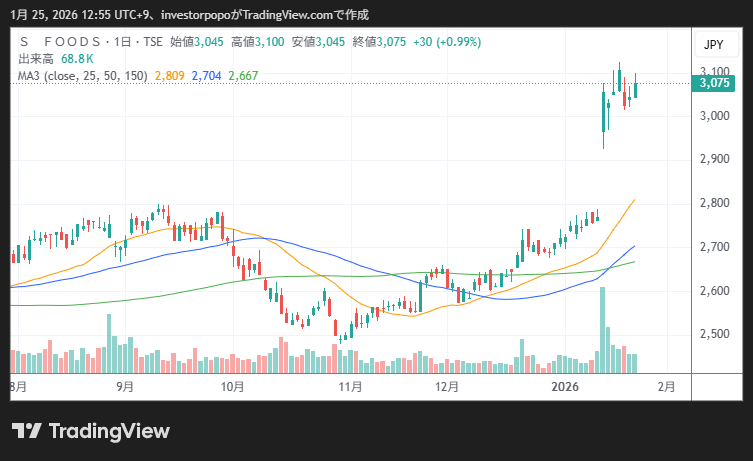753x461 pixels.
Task: Click the current price tag 3,075
Action: (713, 83)
